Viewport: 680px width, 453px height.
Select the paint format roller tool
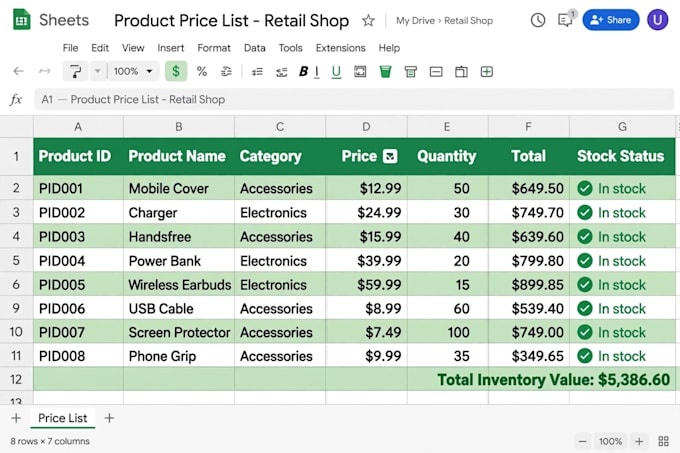click(x=75, y=71)
